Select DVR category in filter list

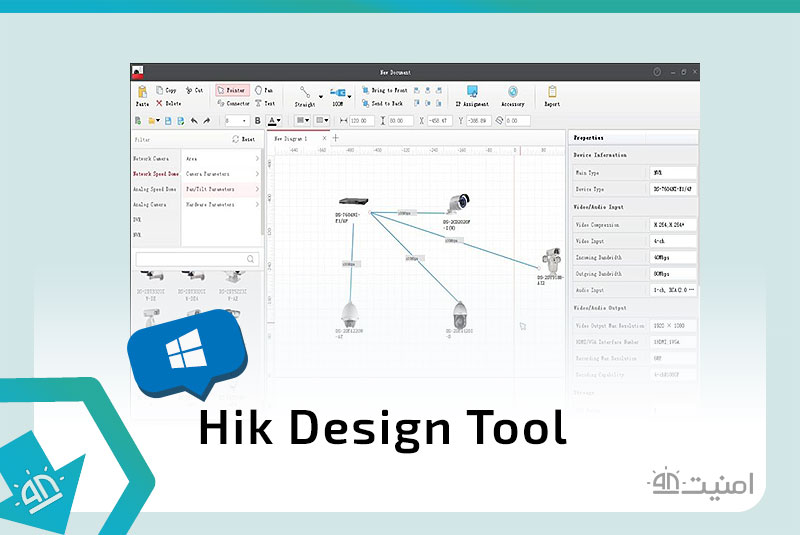pos(137,220)
